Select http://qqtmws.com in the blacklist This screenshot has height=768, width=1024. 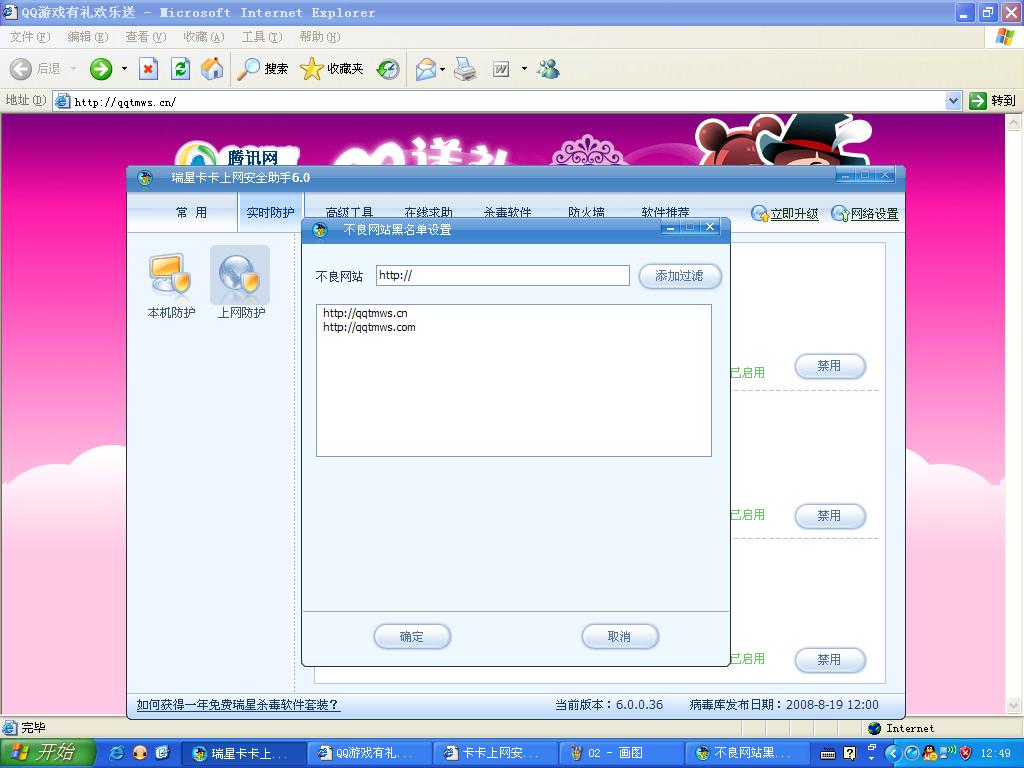click(x=369, y=327)
